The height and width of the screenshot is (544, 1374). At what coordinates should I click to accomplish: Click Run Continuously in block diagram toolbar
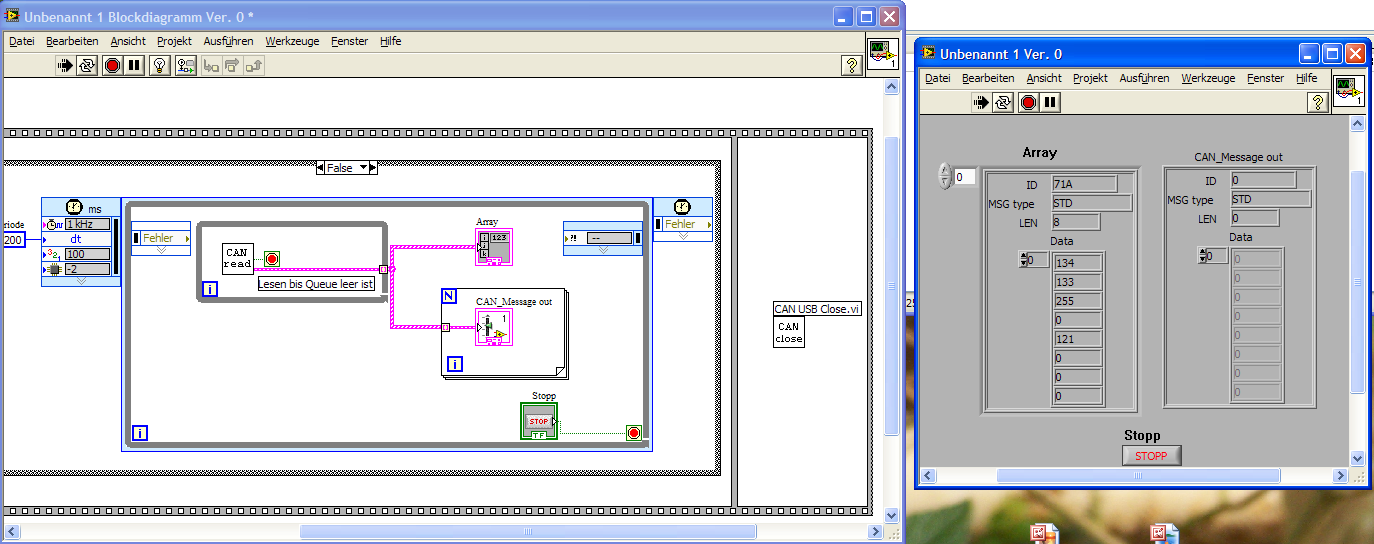click(x=88, y=65)
